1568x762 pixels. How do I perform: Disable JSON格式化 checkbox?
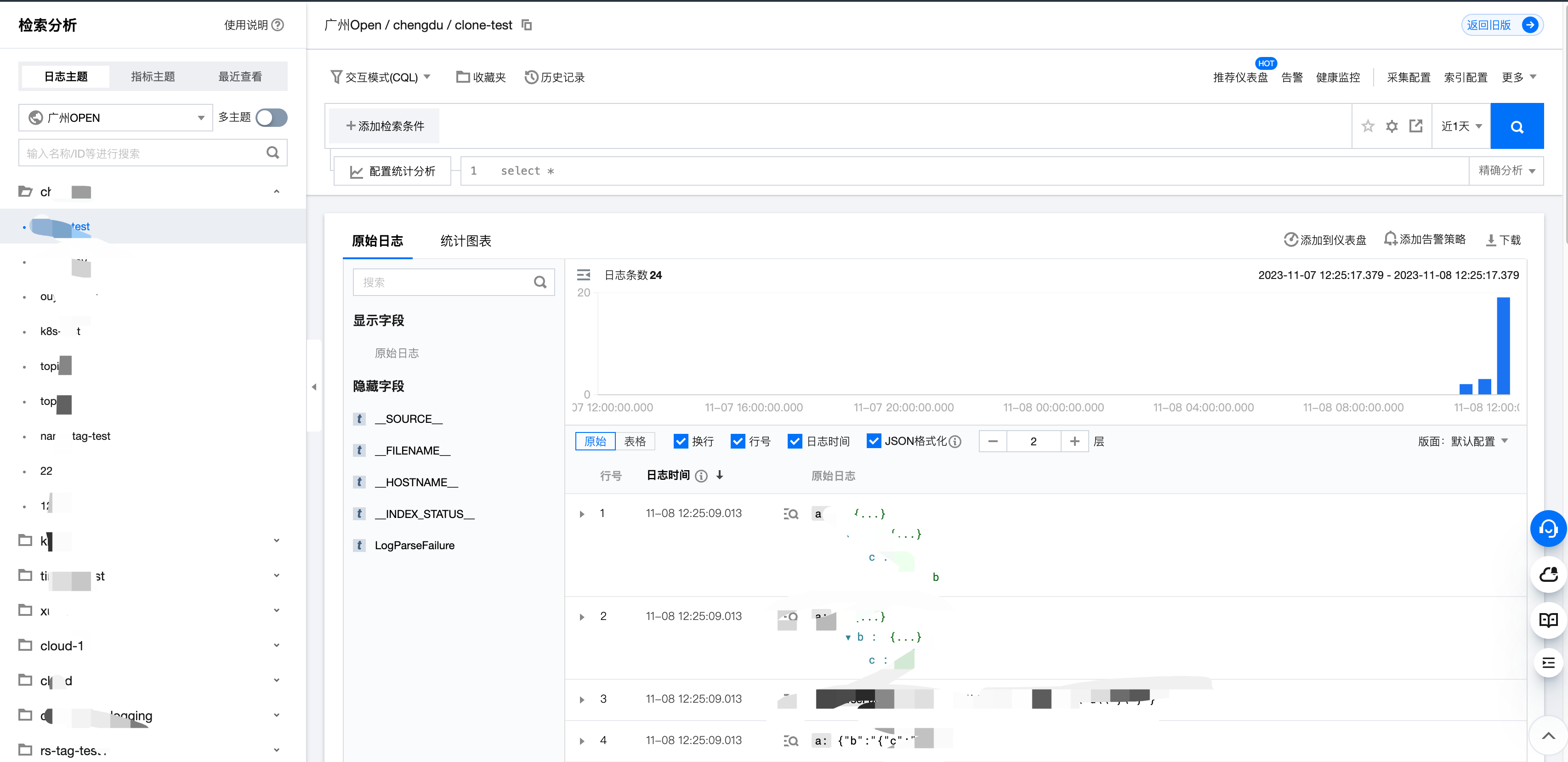[x=874, y=441]
